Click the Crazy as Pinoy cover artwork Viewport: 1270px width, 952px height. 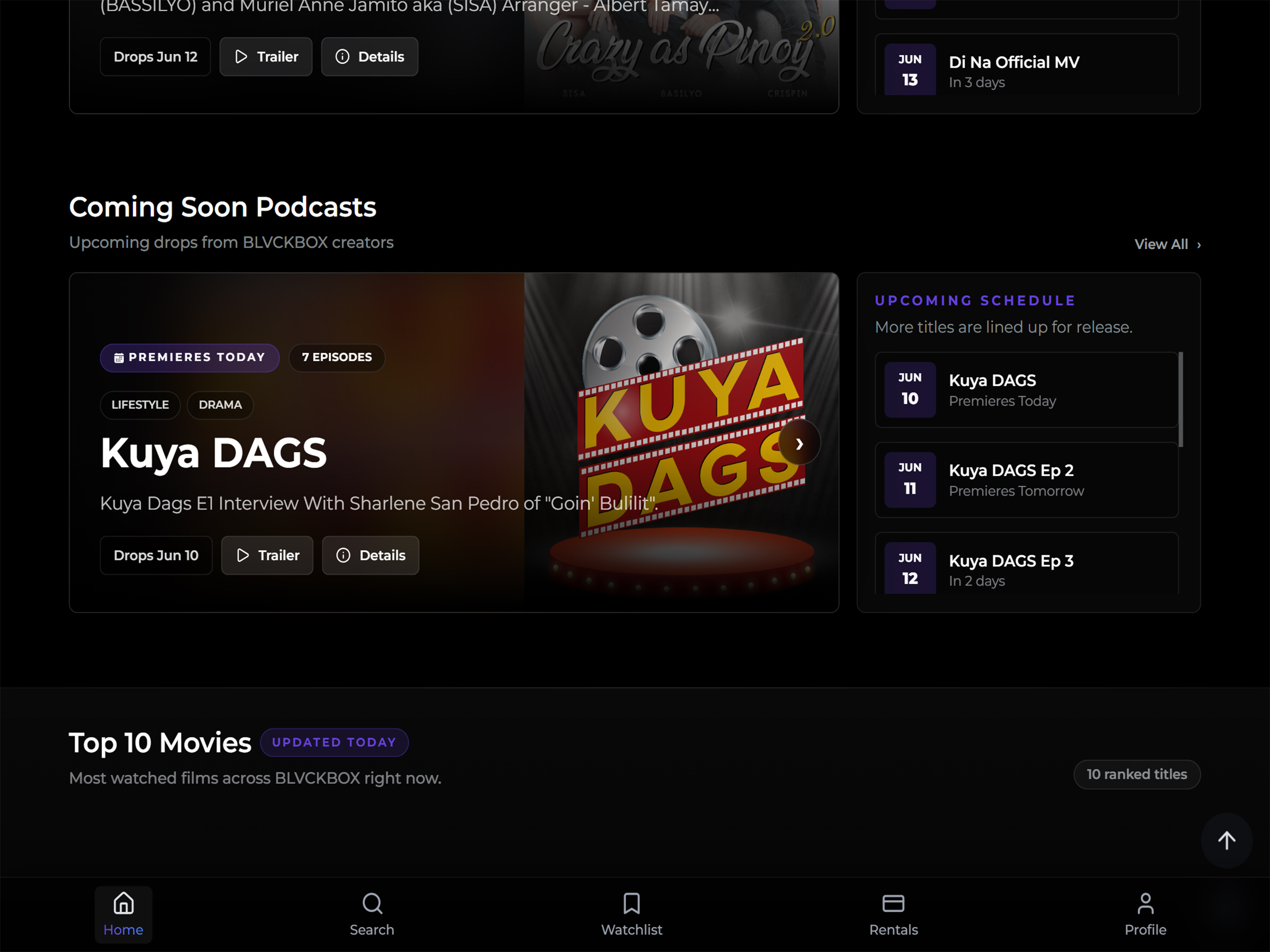coord(681,56)
